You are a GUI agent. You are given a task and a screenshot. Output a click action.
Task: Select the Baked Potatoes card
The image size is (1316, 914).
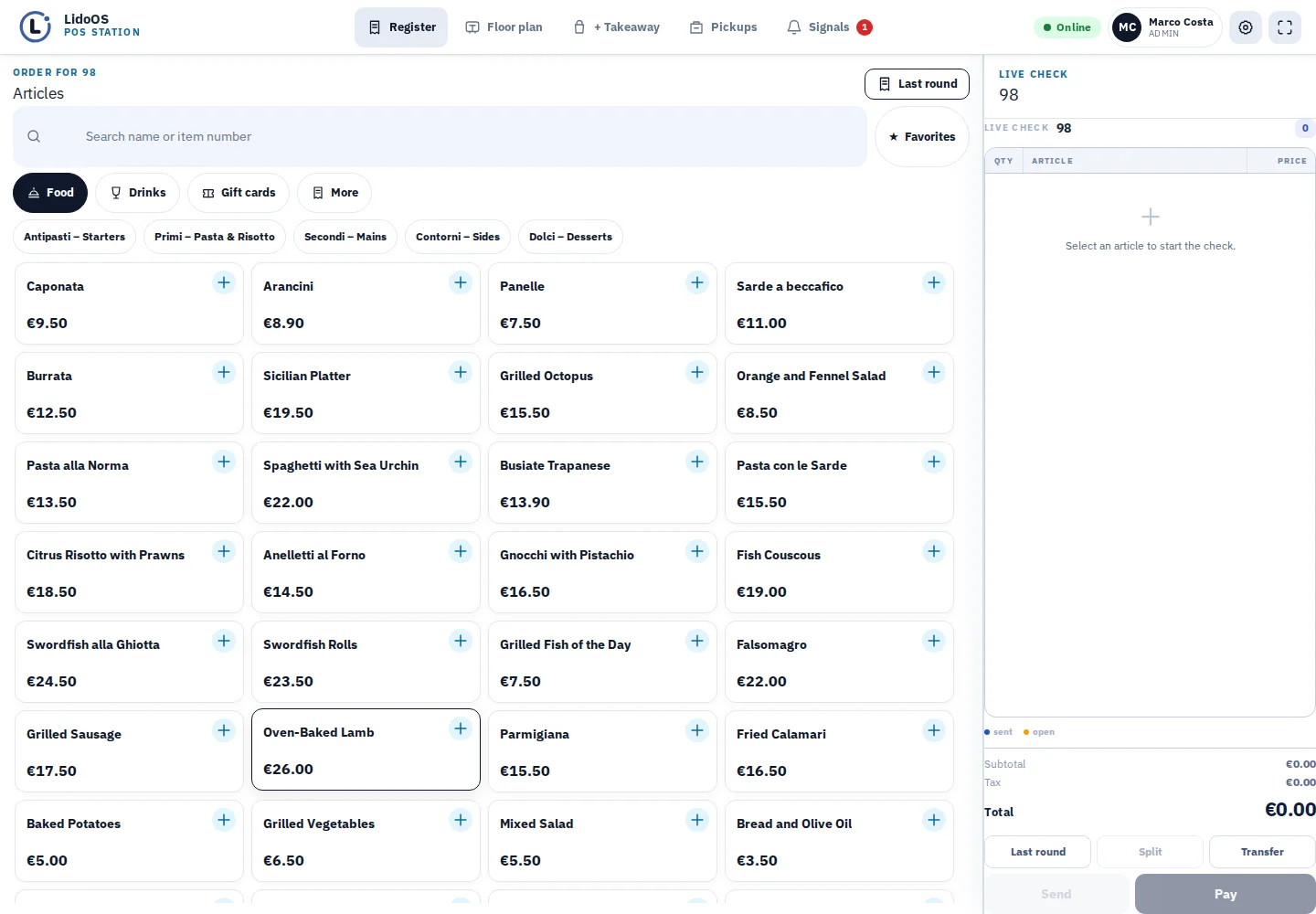tap(129, 841)
